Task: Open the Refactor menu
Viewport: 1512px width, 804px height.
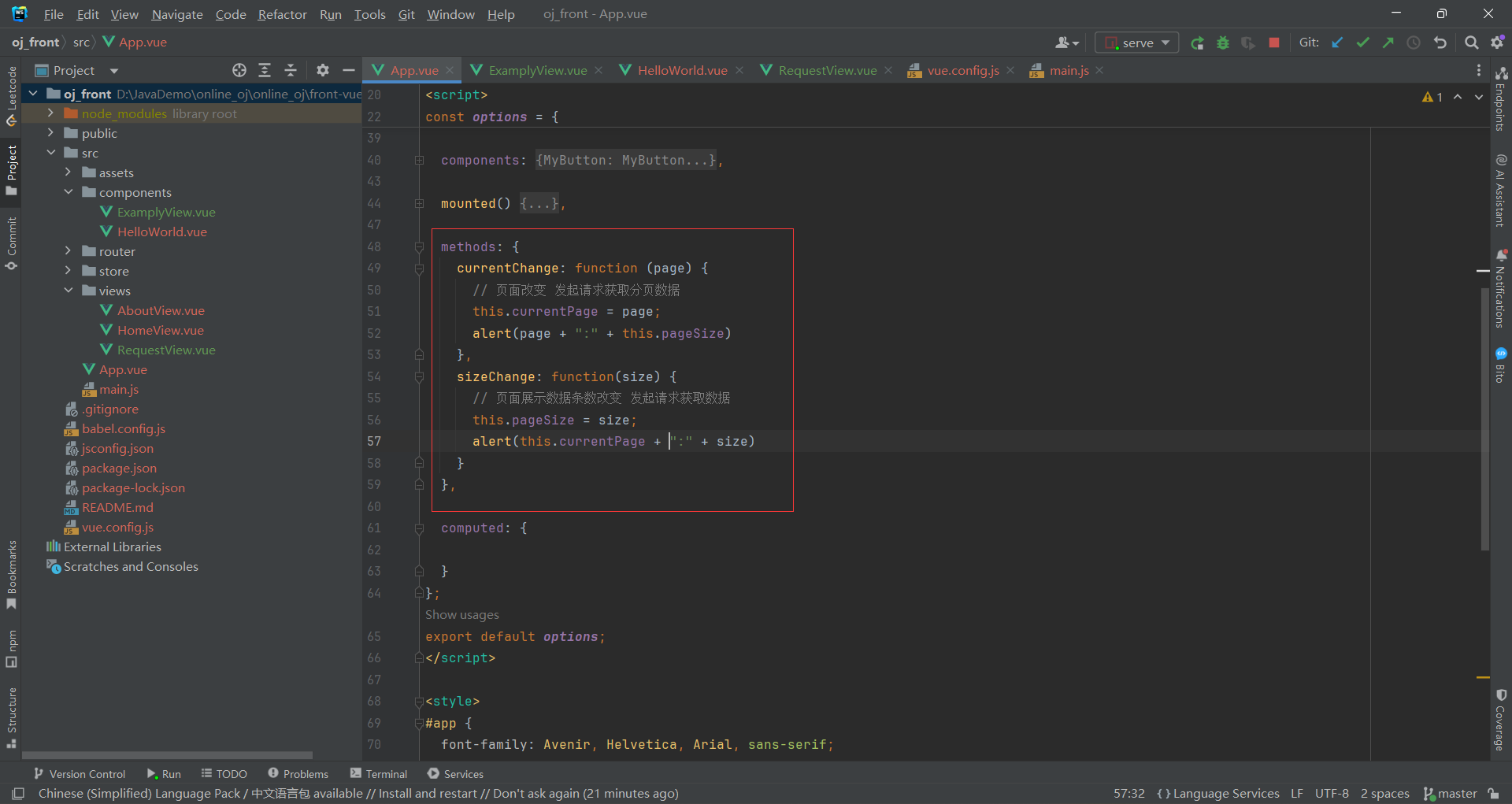Action: (282, 14)
